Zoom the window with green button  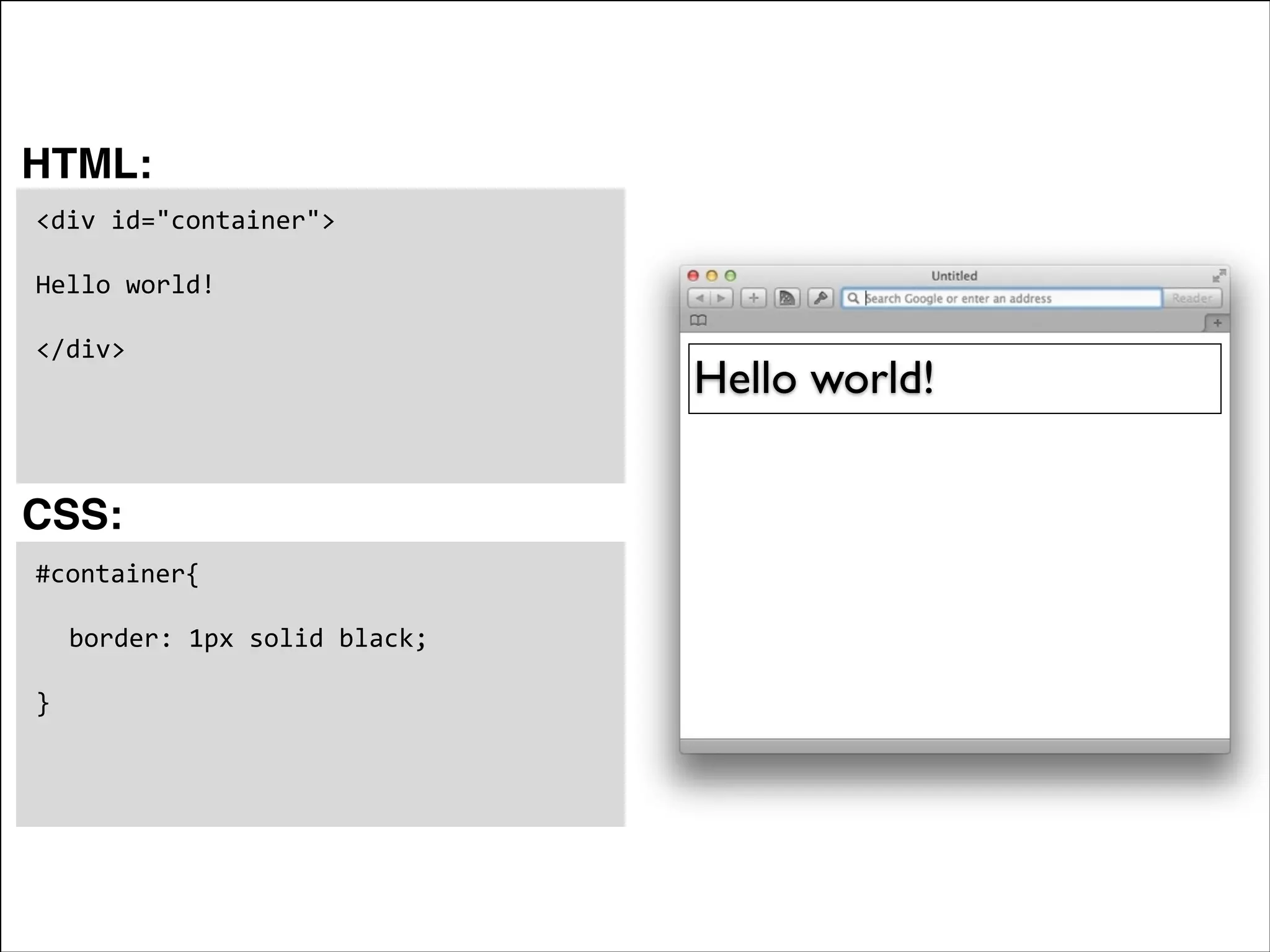click(x=730, y=275)
